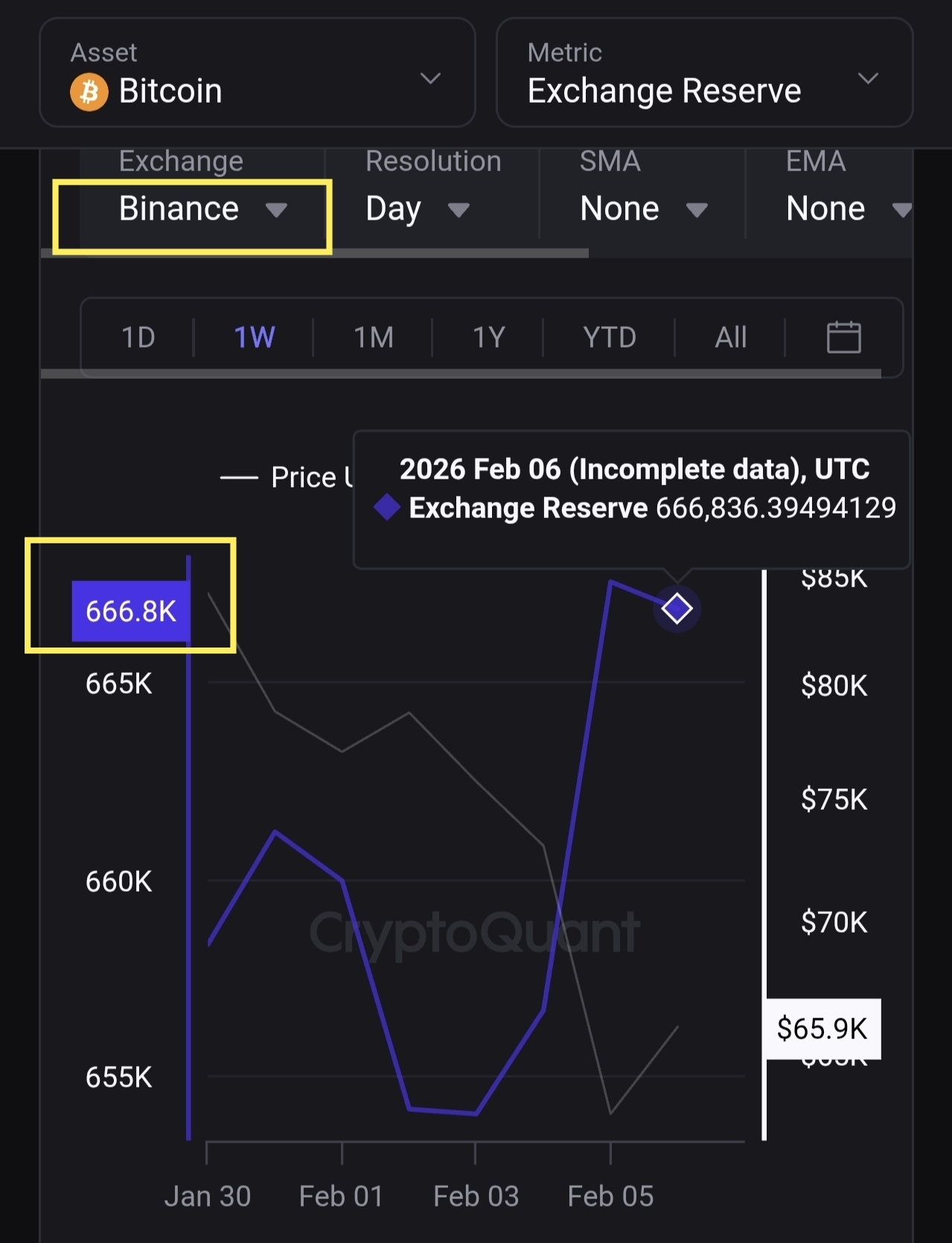Click the Asset selector chevron arrow

430,79
